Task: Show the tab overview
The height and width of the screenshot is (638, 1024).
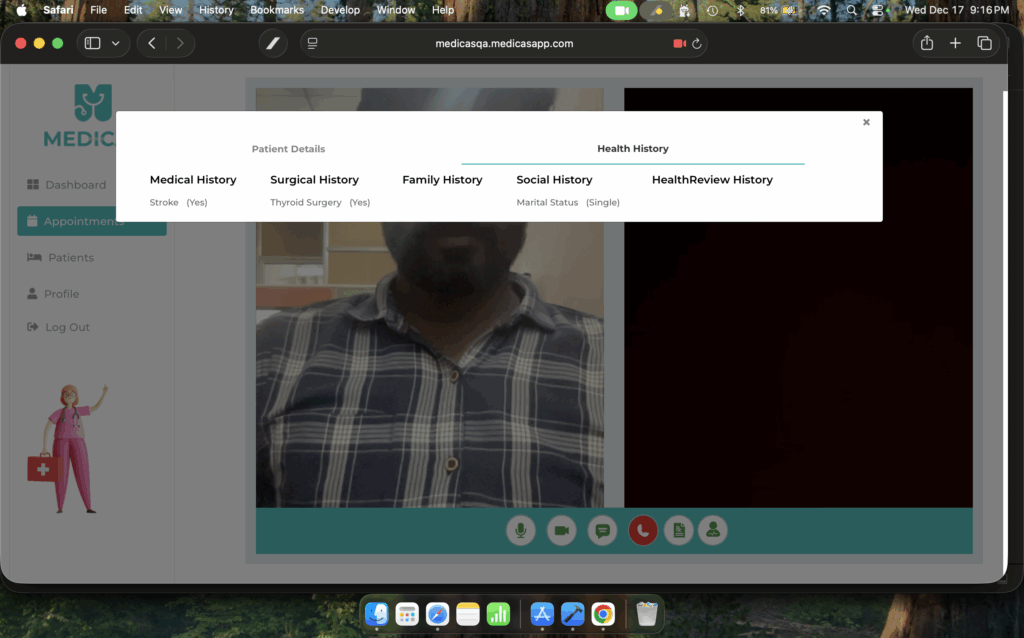Action: pos(984,43)
